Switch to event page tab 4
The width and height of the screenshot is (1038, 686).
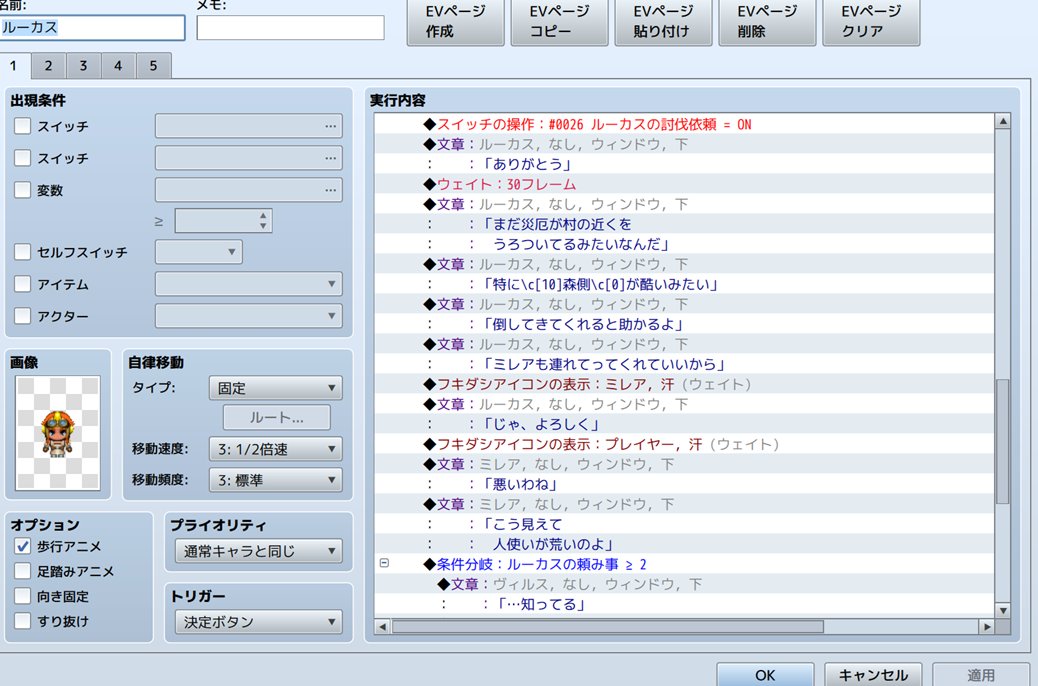118,66
